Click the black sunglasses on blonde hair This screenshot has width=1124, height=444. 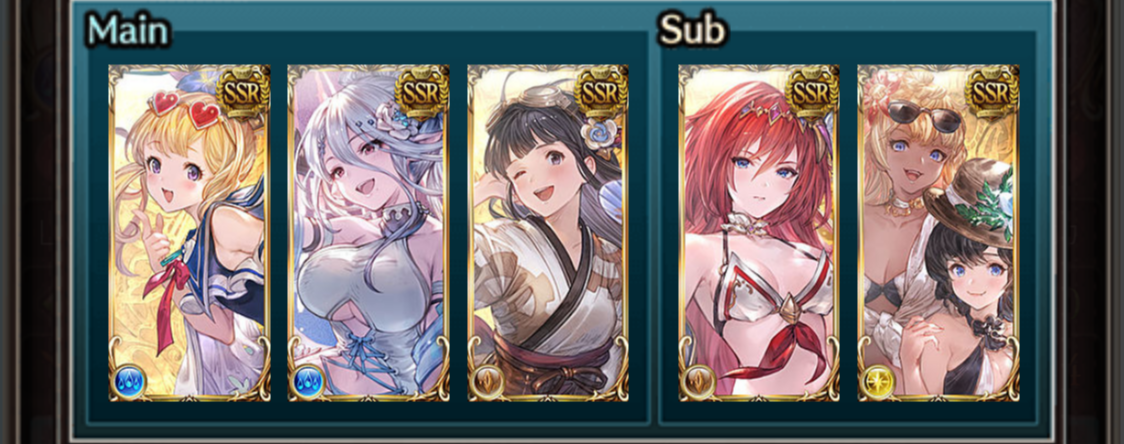coord(925,115)
